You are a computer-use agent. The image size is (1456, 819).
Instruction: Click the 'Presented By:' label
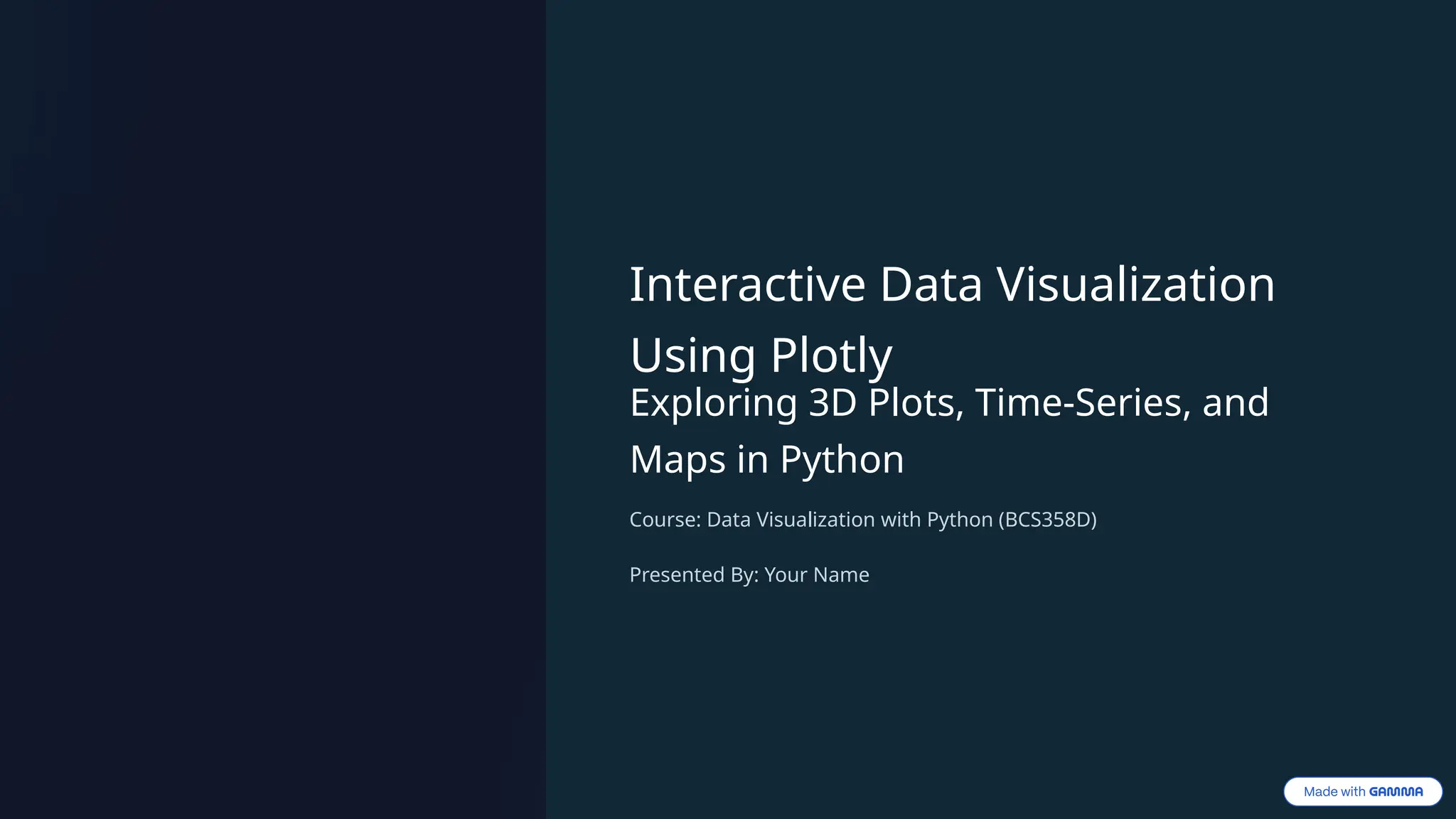pyautogui.click(x=694, y=574)
